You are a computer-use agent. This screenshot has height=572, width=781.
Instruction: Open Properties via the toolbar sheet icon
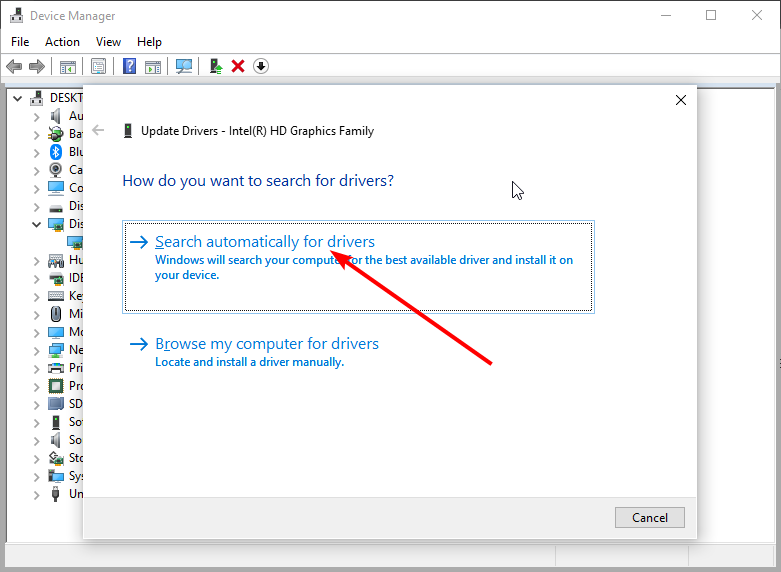[98, 66]
